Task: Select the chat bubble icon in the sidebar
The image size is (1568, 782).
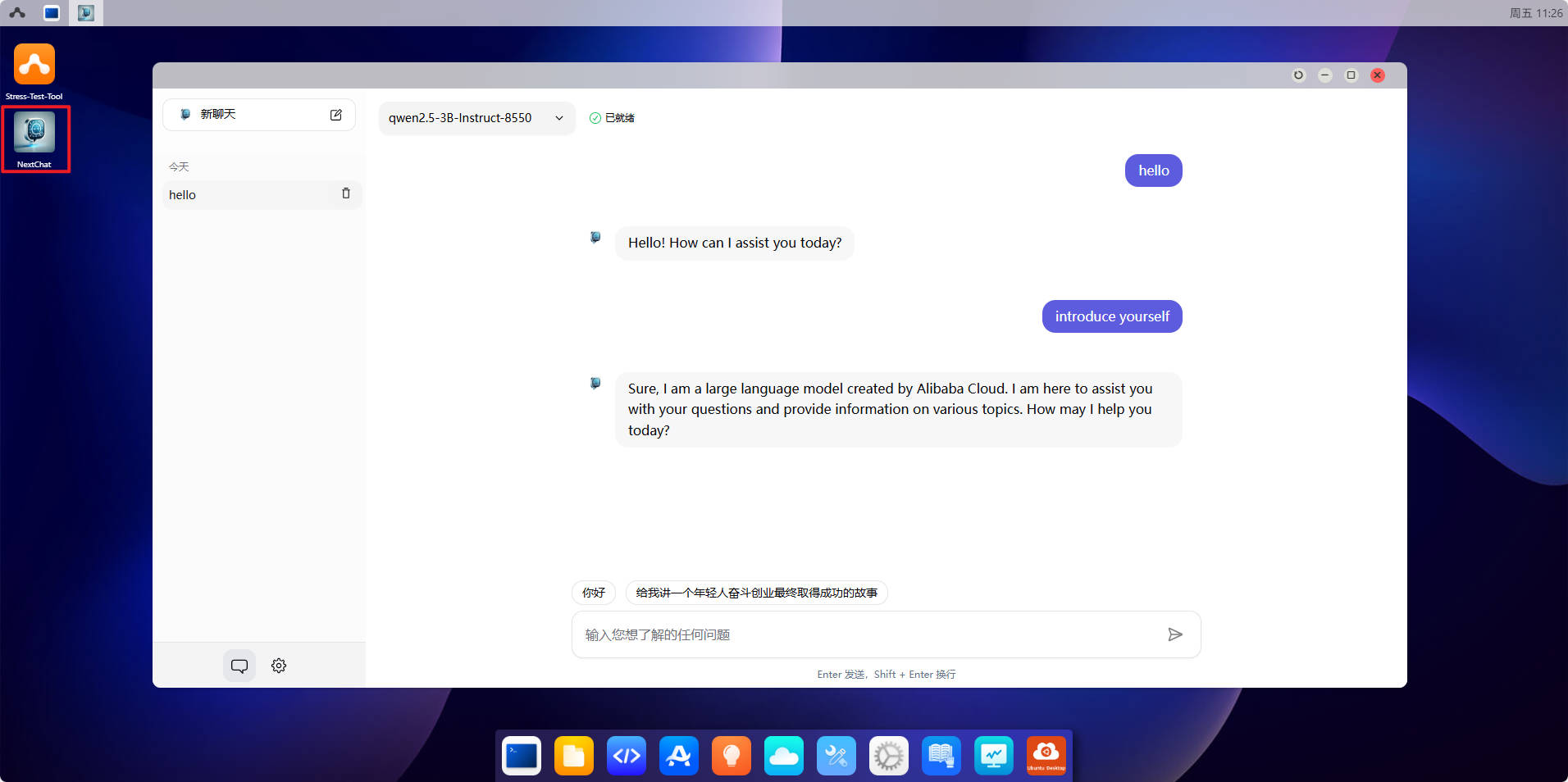Action: pos(239,666)
